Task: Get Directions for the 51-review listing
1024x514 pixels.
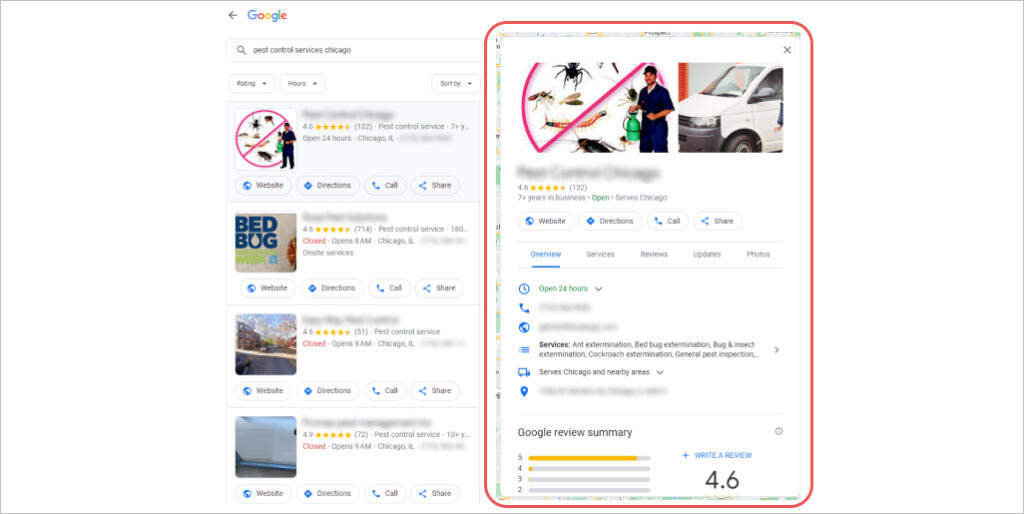Action: tap(328, 391)
